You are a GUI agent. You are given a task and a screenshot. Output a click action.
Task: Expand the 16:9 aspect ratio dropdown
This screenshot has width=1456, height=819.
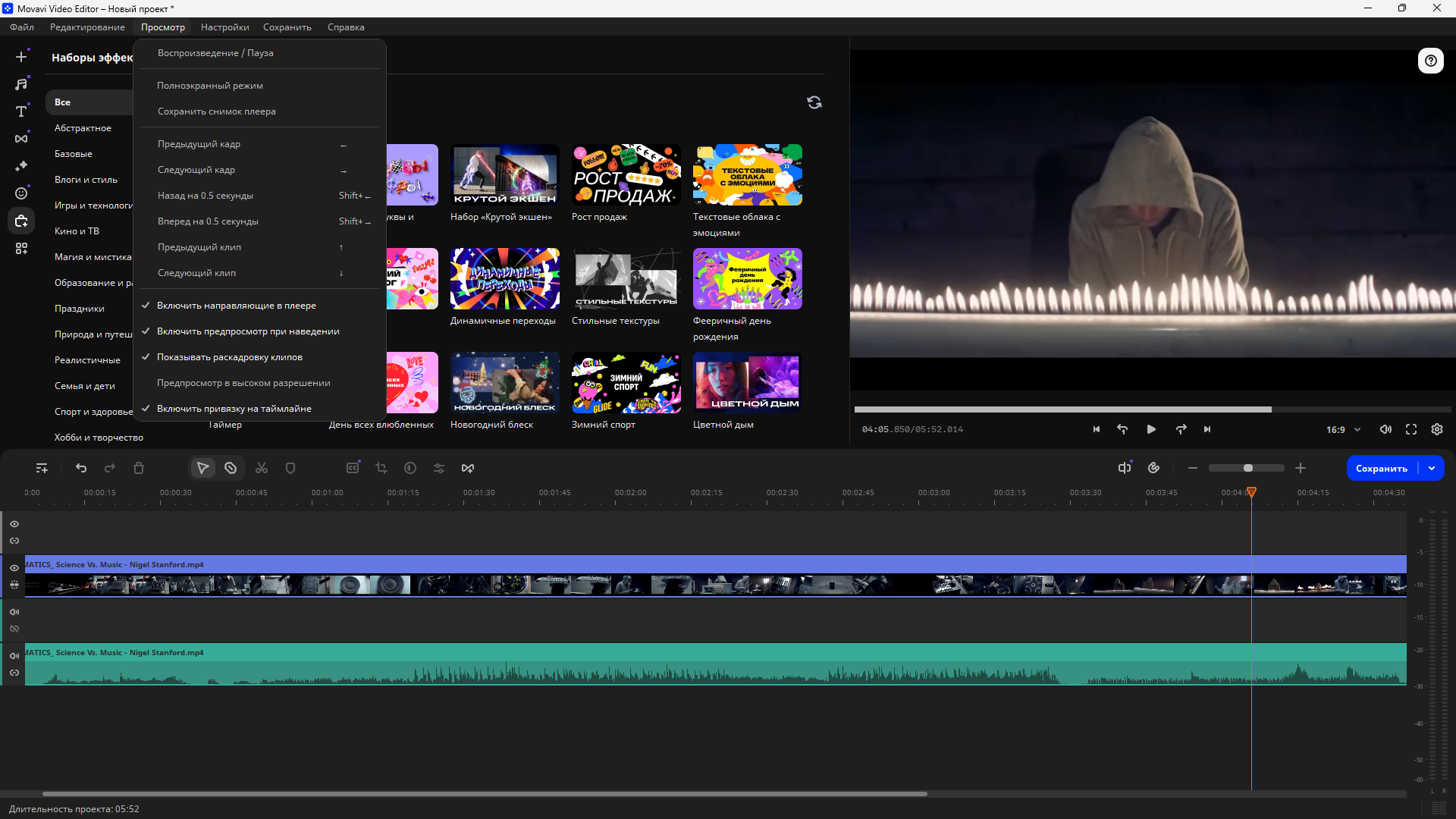1343,429
